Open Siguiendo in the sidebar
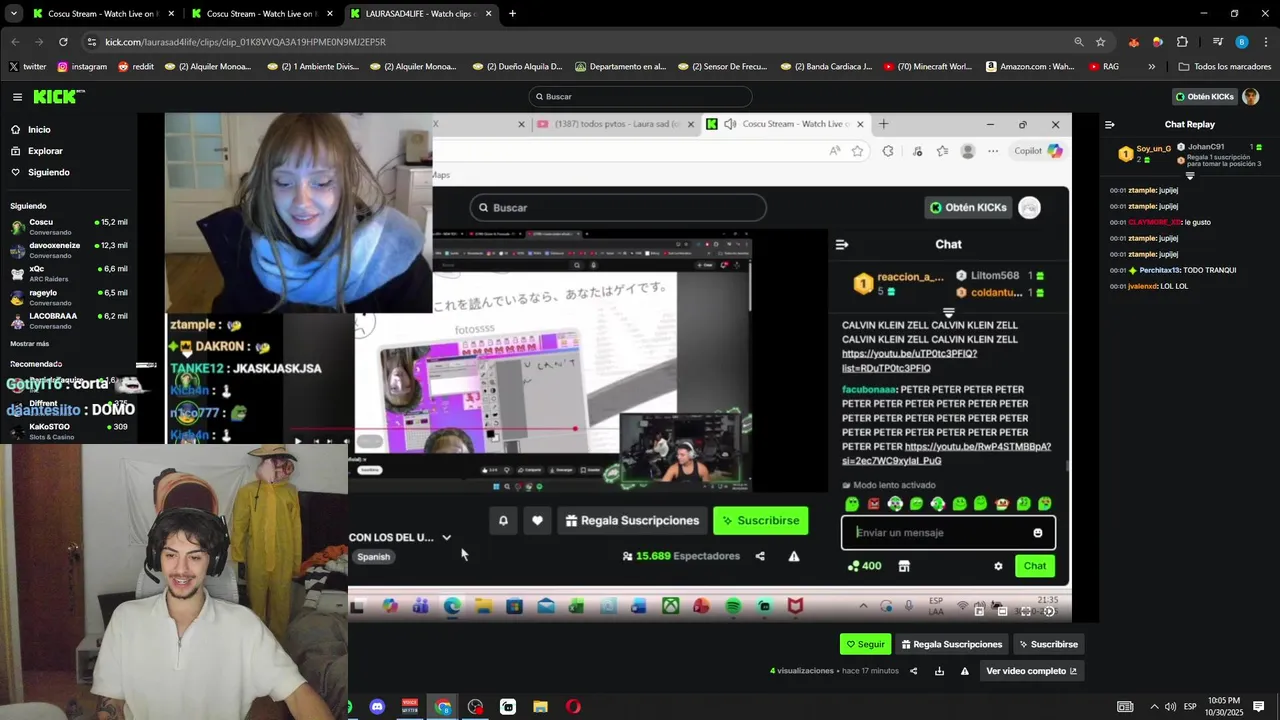Image resolution: width=1280 pixels, height=720 pixels. coord(49,172)
